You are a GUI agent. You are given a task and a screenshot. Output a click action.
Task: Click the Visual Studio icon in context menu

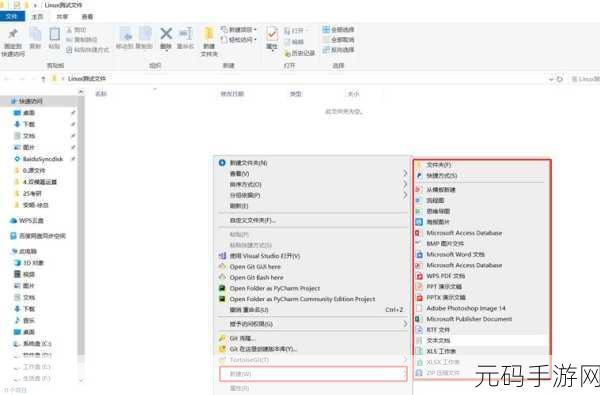click(x=222, y=256)
